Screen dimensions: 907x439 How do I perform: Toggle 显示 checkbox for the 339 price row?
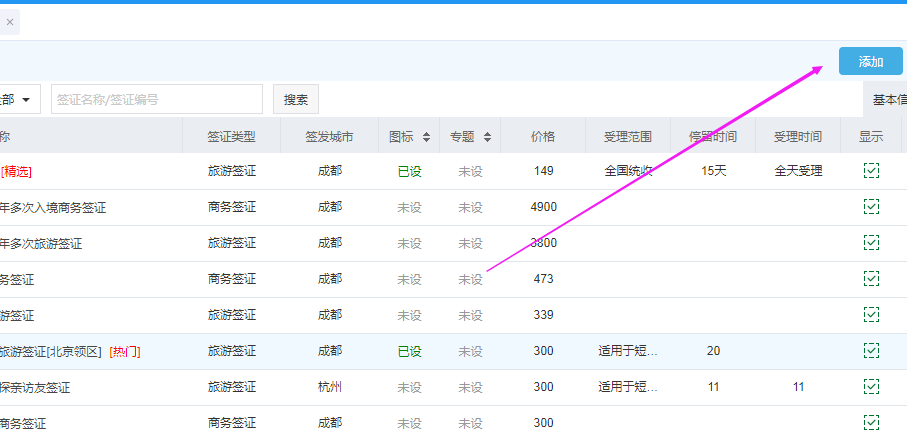coord(871,315)
